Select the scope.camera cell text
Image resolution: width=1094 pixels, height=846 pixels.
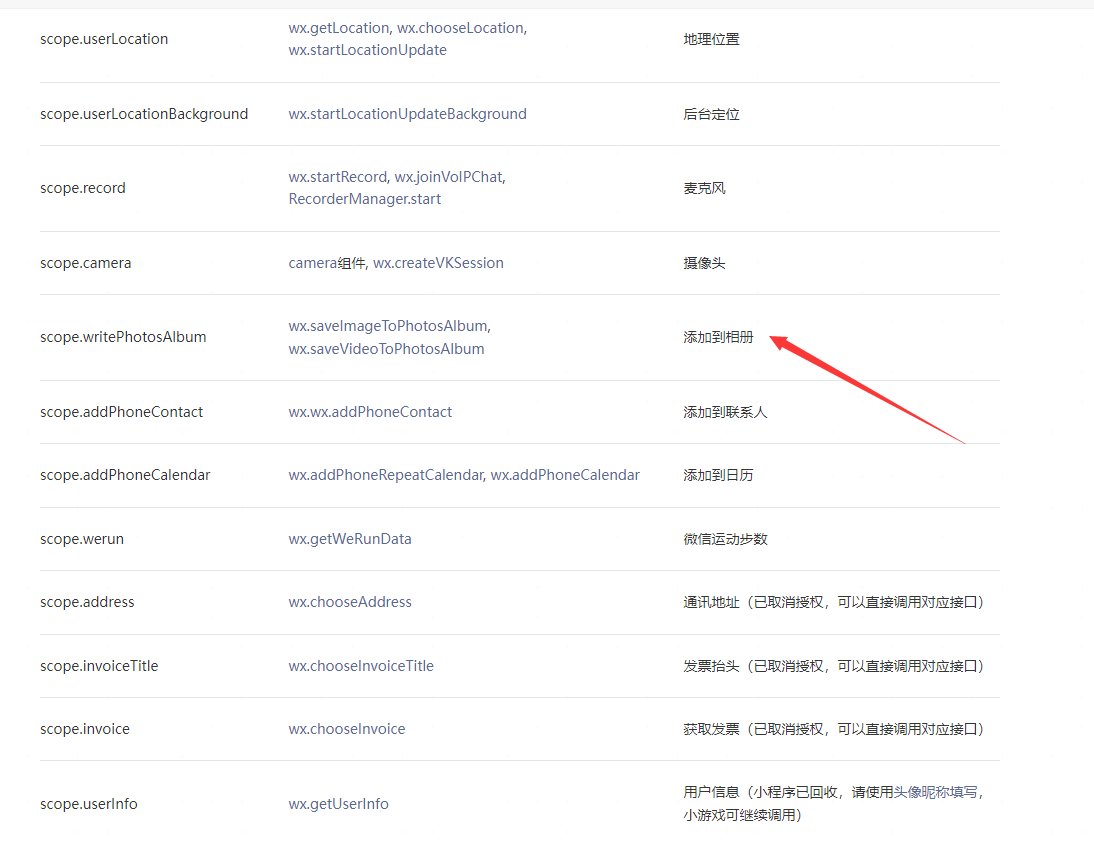click(86, 263)
